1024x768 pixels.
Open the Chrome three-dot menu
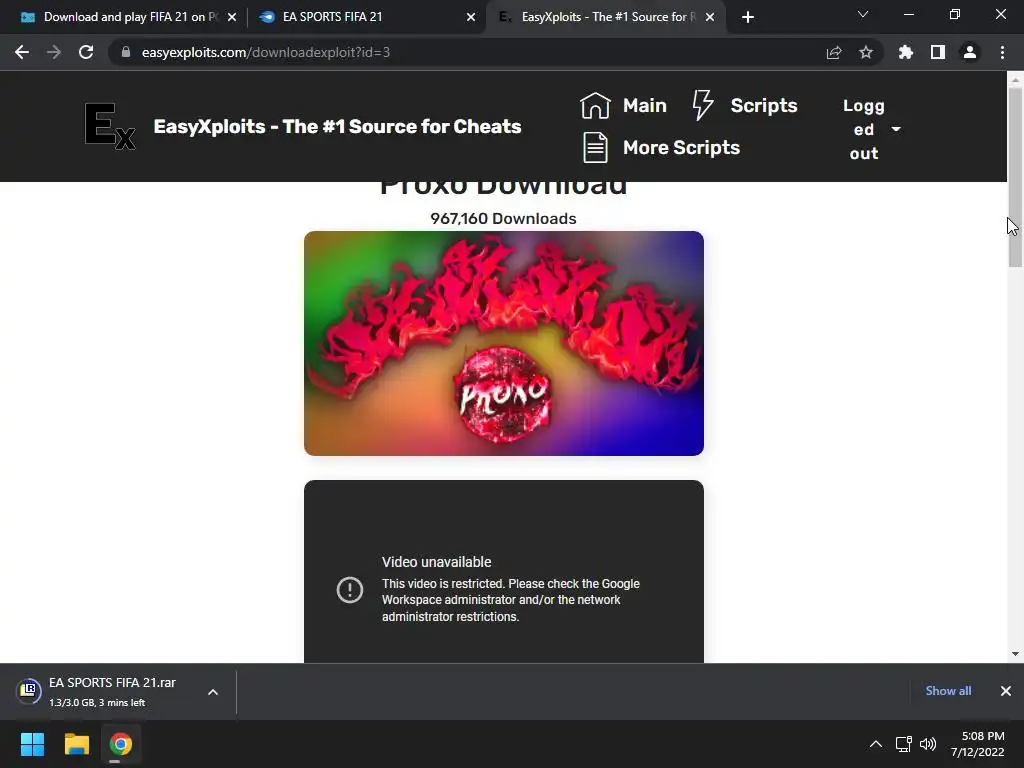(1002, 52)
